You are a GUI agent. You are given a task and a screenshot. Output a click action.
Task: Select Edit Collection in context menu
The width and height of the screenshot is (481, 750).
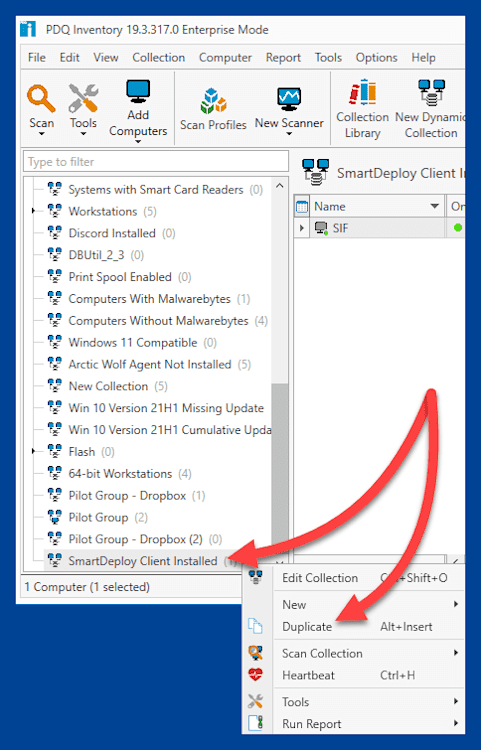[320, 578]
